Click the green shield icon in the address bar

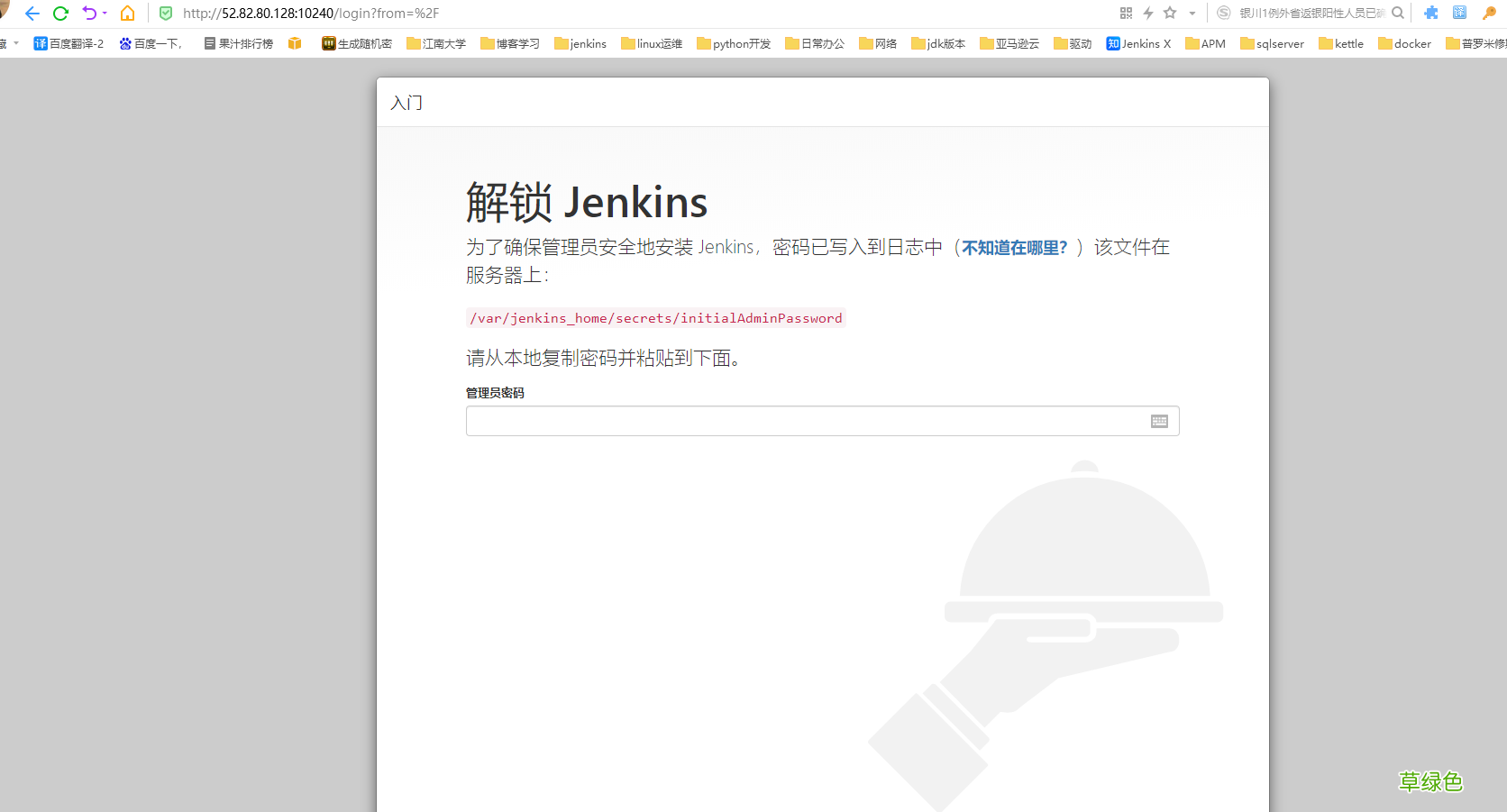[166, 14]
